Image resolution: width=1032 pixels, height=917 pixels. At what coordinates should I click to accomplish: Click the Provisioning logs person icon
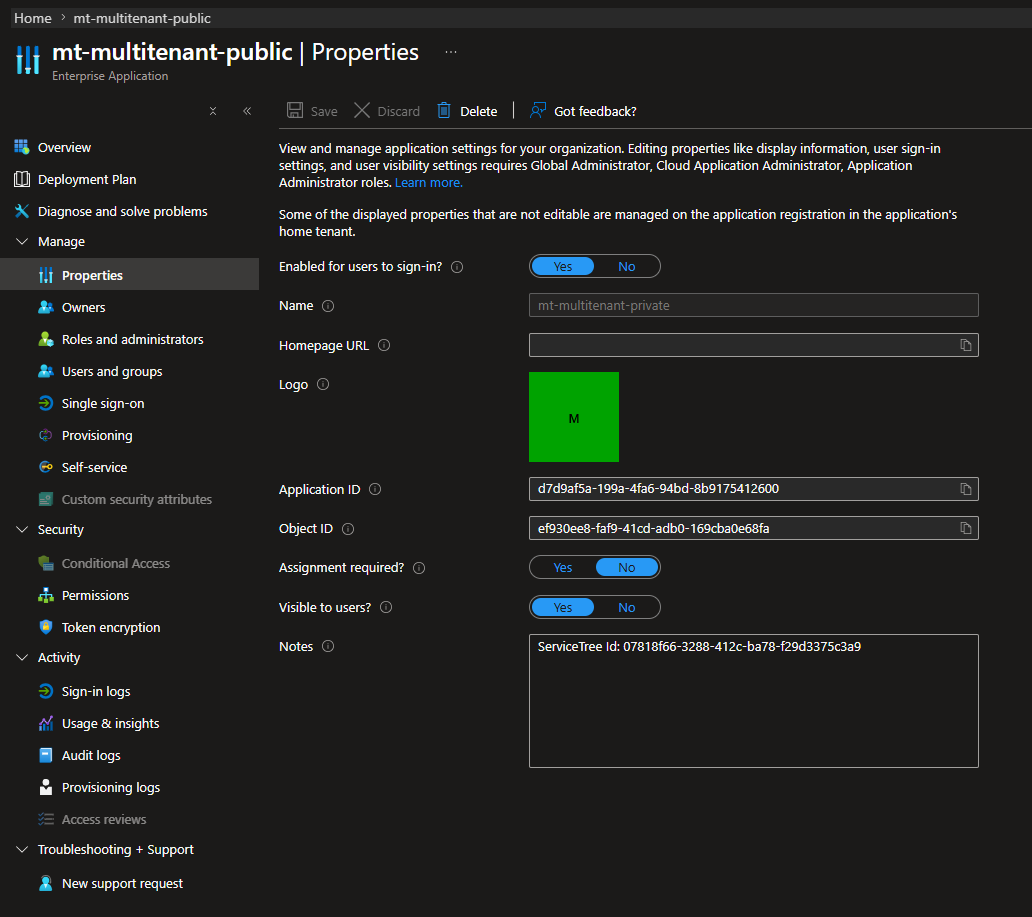click(x=45, y=787)
